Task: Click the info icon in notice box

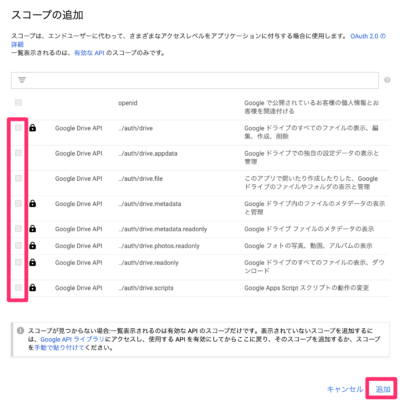Action: 20,331
